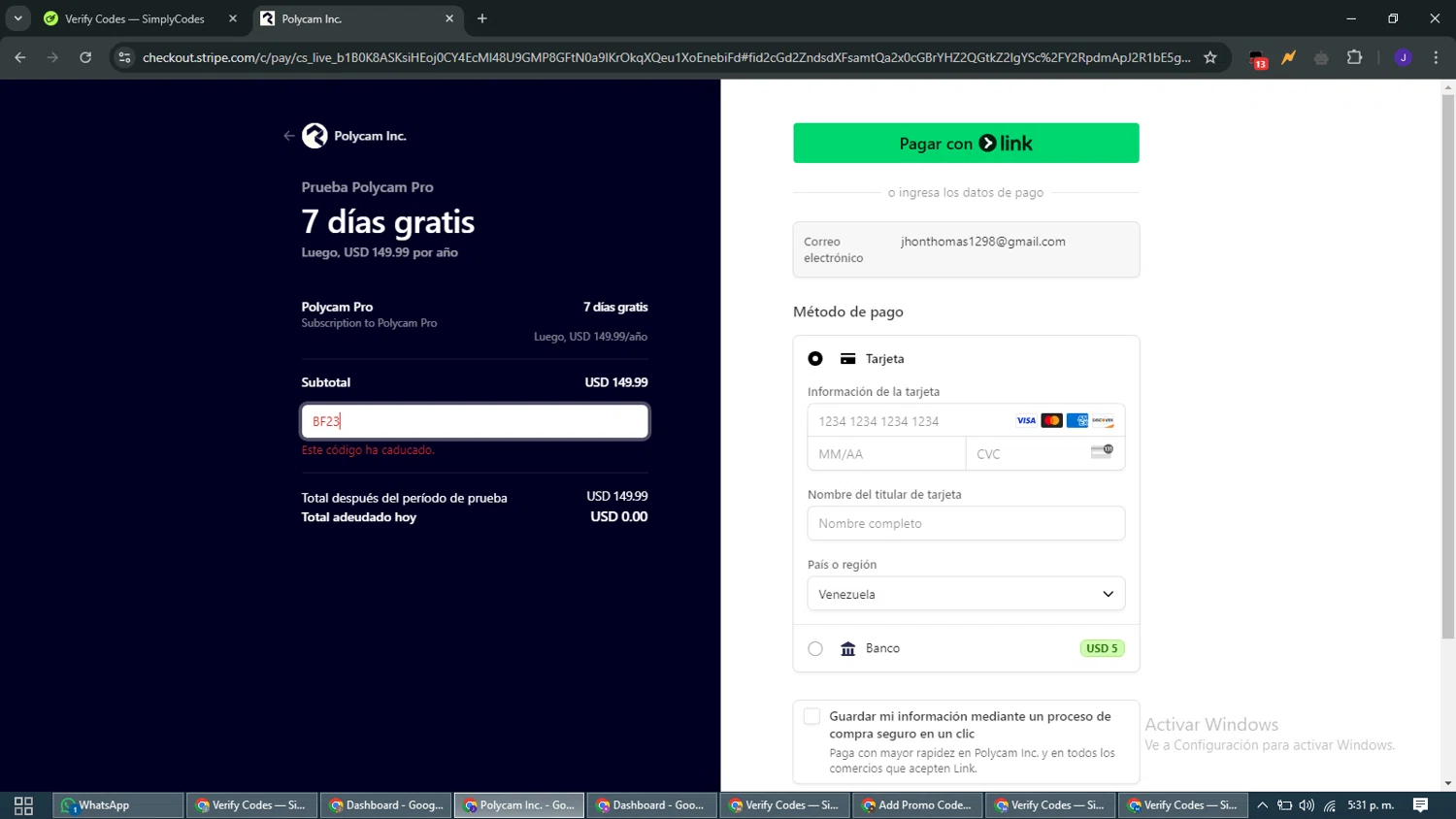Open the Chrome three-dot menu
The width and height of the screenshot is (1456, 819).
(1436, 57)
